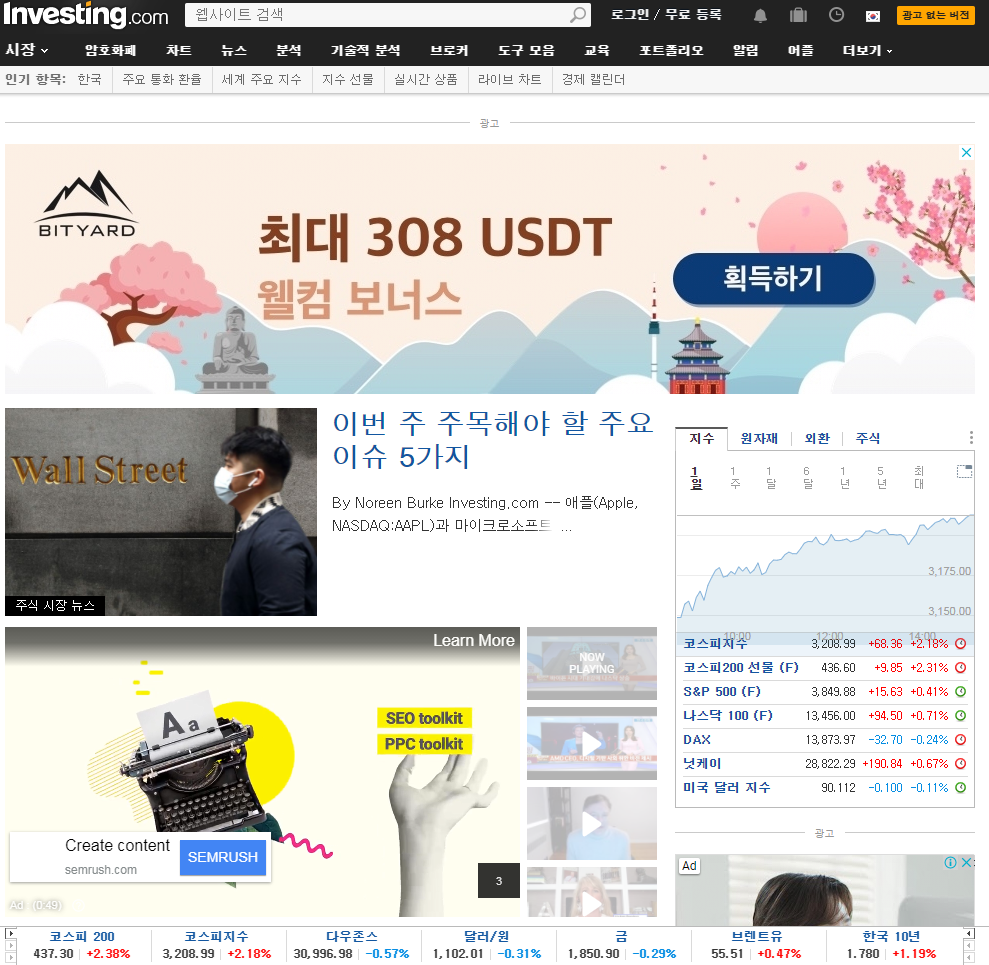
Task: Switch to the 주식 tab
Action: coord(868,438)
